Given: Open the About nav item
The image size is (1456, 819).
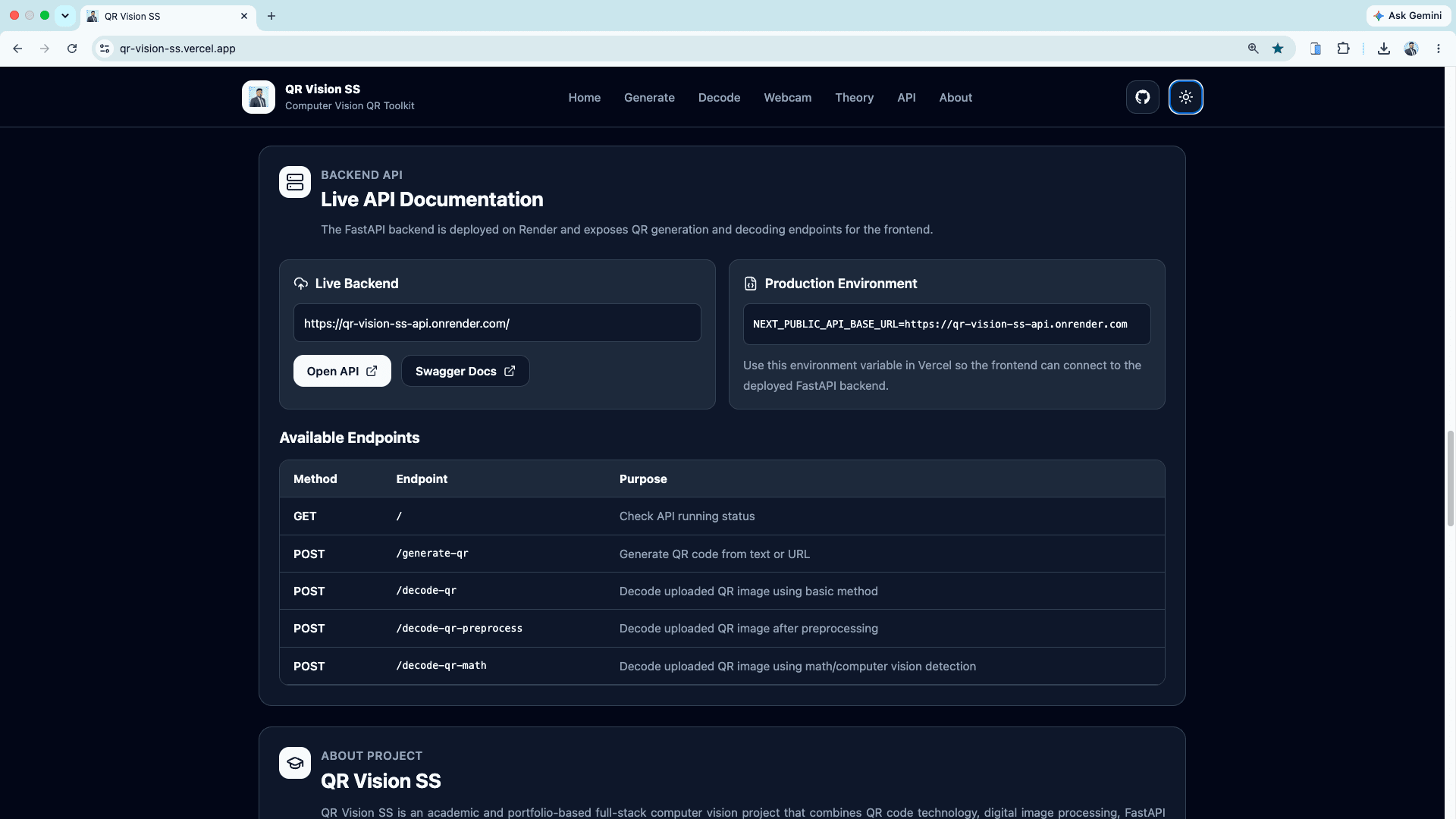Looking at the screenshot, I should 955,98.
